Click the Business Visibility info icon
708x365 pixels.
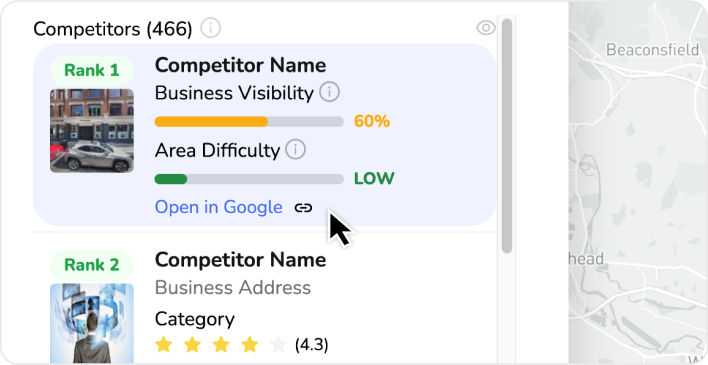pos(330,92)
